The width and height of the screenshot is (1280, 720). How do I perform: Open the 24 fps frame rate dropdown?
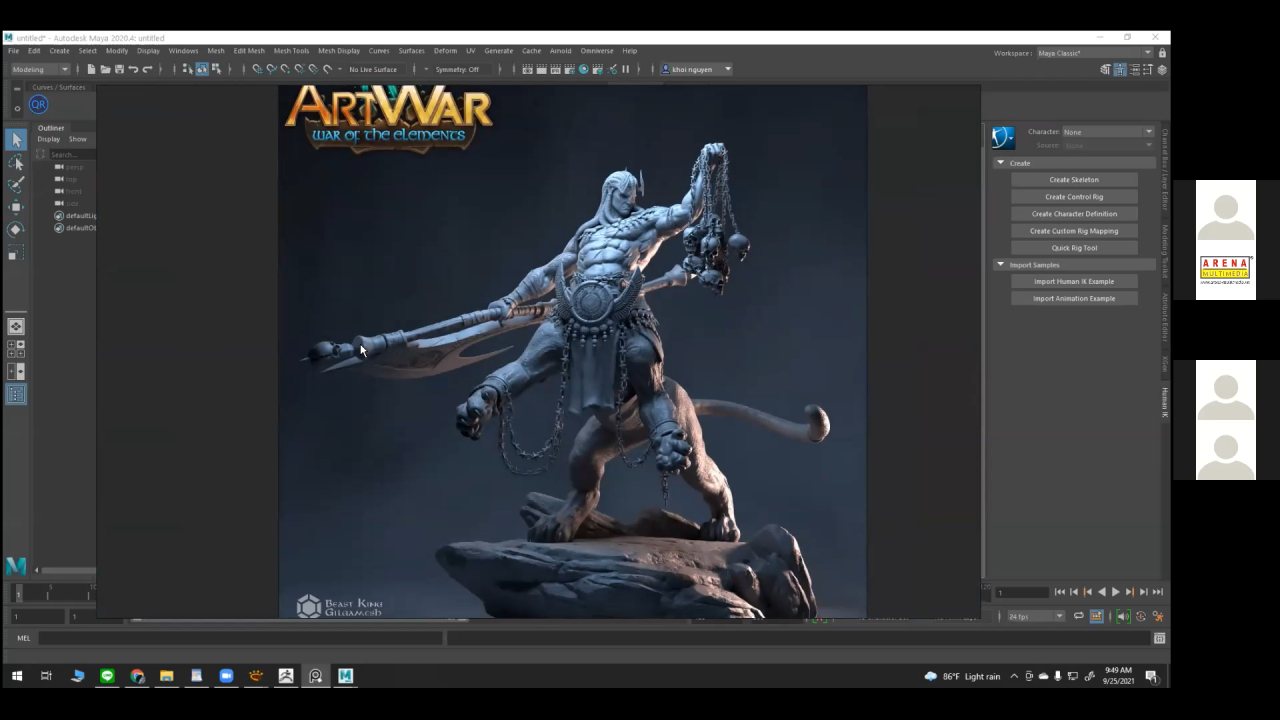(x=1036, y=616)
